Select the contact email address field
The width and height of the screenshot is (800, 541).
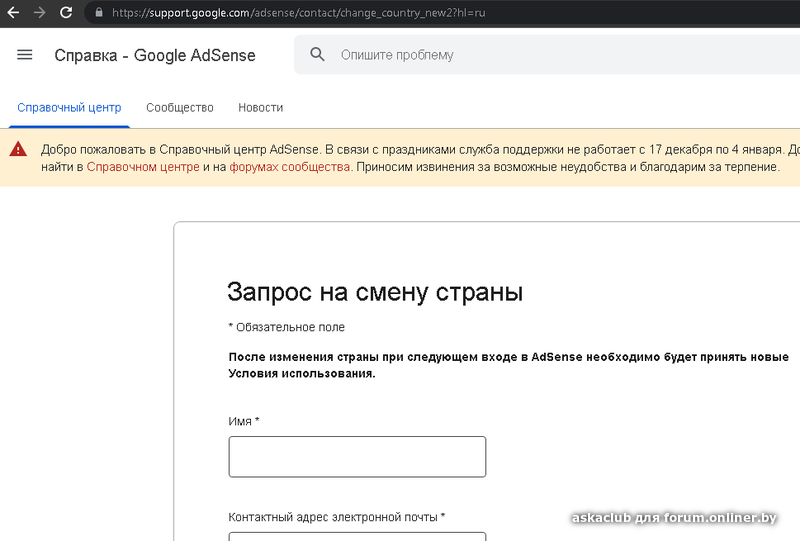click(357, 536)
